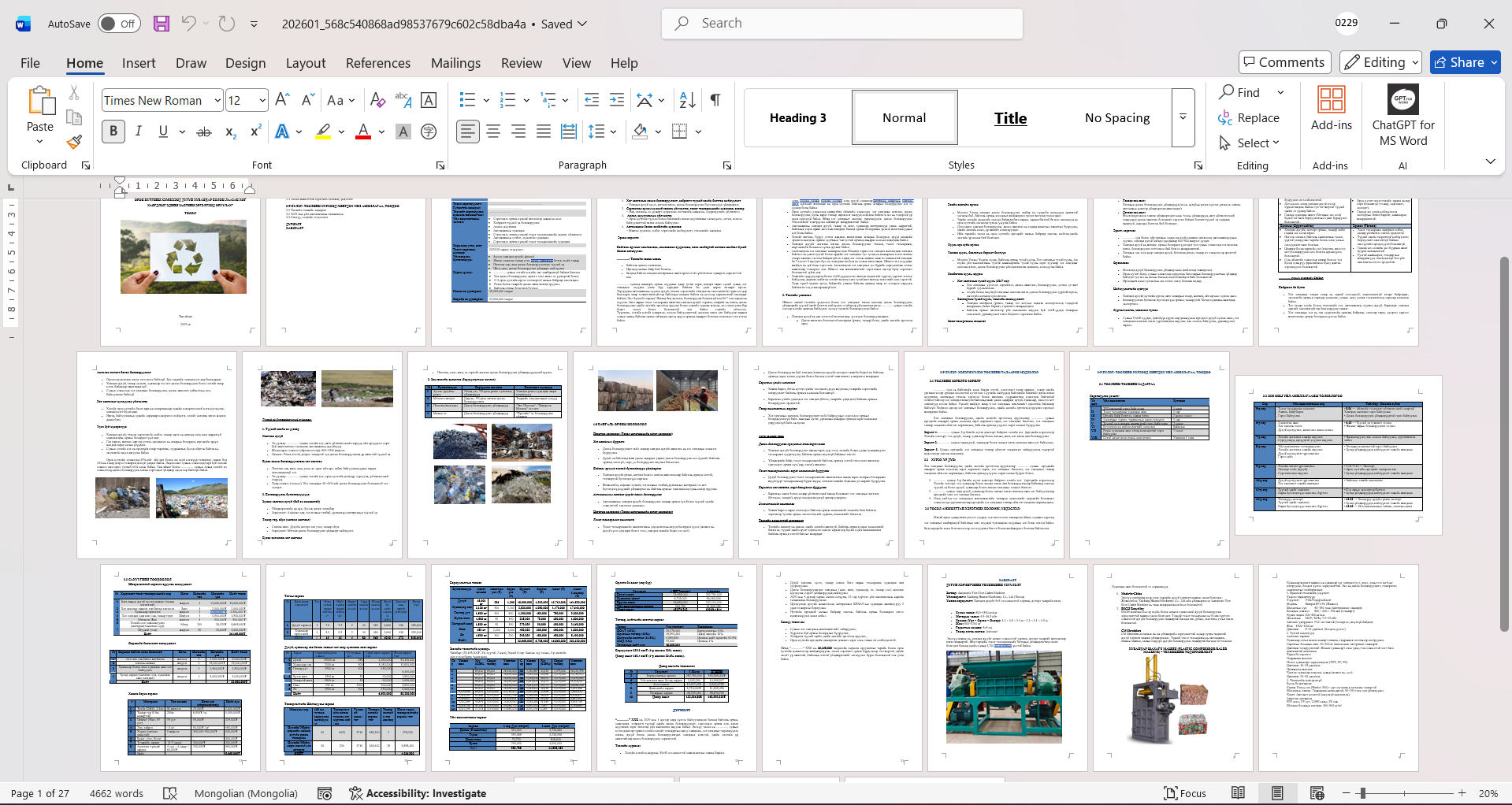This screenshot has width=1512, height=805.
Task: Click the Comments button
Action: point(1284,62)
